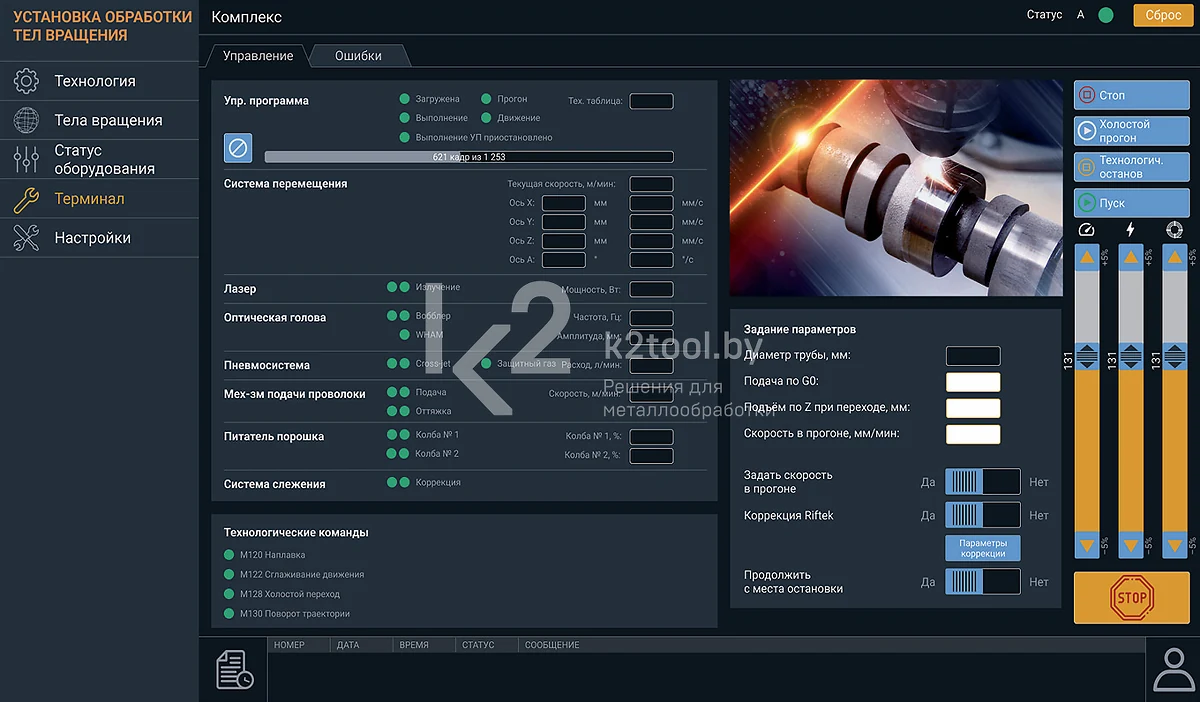The height and width of the screenshot is (702, 1200).
Task: Click the Пуск button
Action: coord(1132,203)
